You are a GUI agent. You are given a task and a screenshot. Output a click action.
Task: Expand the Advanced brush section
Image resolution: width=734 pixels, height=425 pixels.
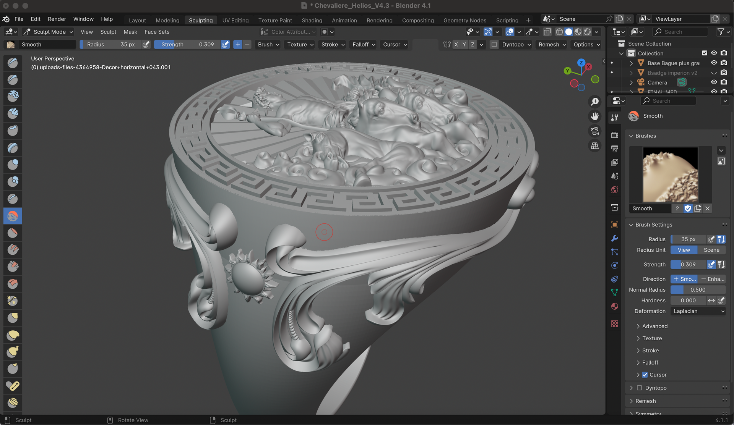click(x=655, y=326)
